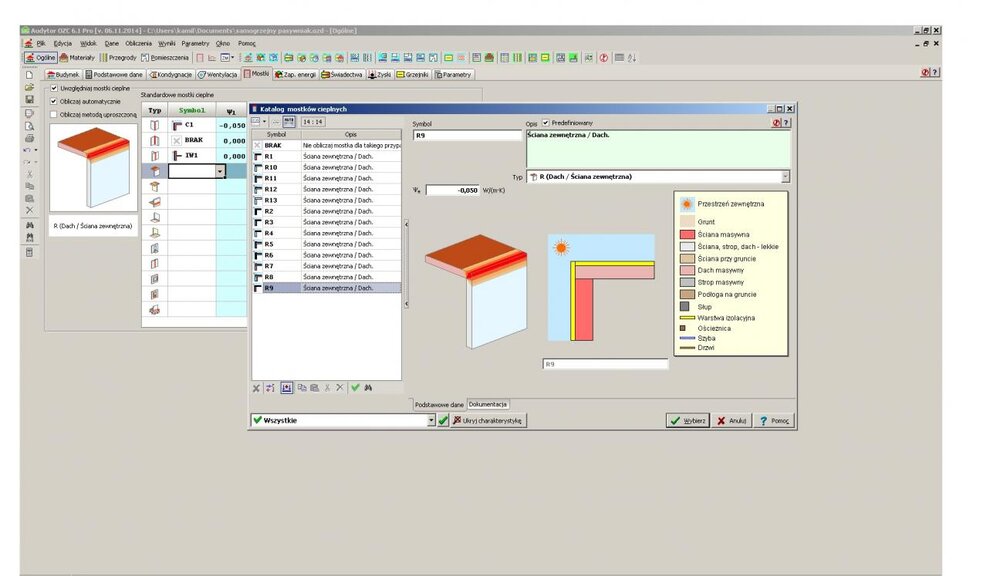Click the print icon in left sidebar
The height and width of the screenshot is (576, 1000).
tap(29, 138)
